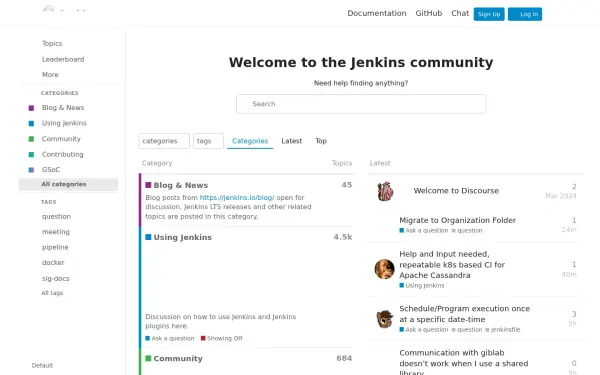Click All categories in the sidebar
Viewport: 600px width, 375px height.
[68, 184]
